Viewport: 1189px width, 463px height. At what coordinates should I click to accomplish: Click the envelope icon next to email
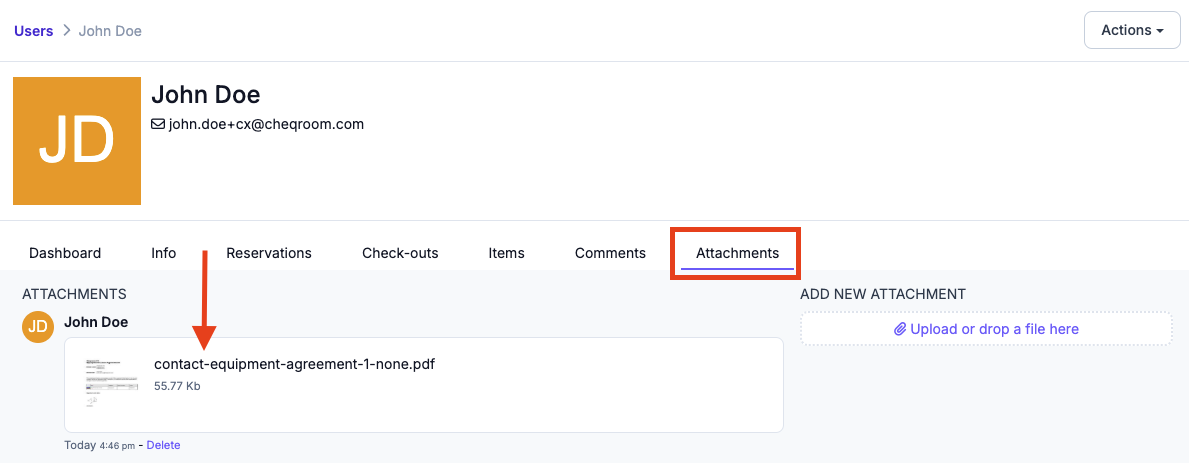click(158, 124)
